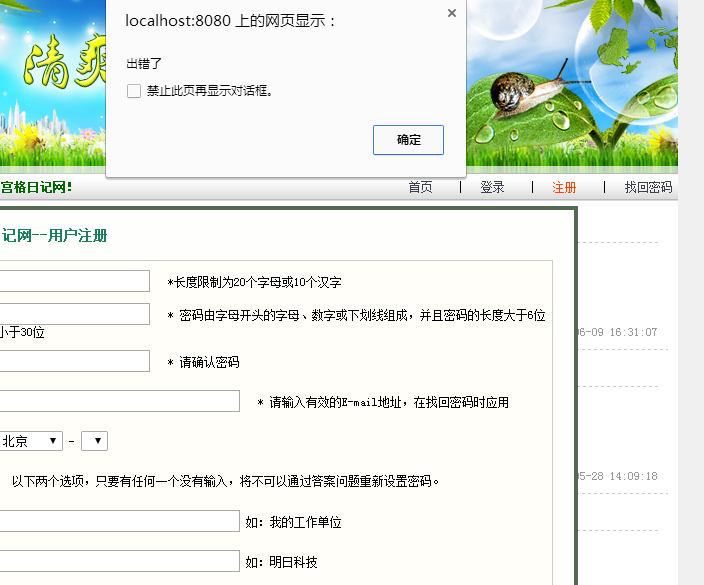Expand the empty city dropdown next to 北京
This screenshot has height=585, width=704.
pyautogui.click(x=94, y=441)
